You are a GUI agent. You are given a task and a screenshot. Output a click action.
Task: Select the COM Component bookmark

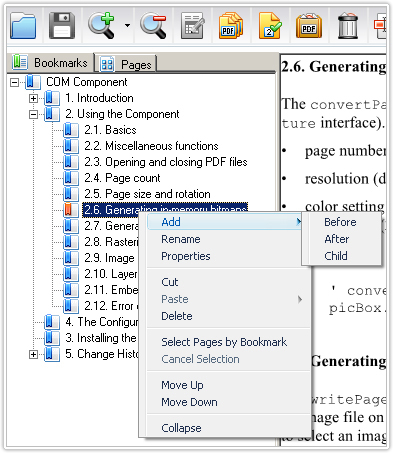pos(87,82)
